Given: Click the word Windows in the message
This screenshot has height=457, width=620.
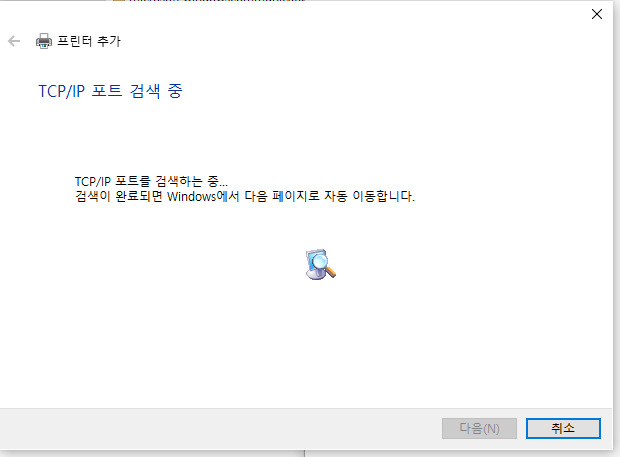Looking at the screenshot, I should coord(191,196).
